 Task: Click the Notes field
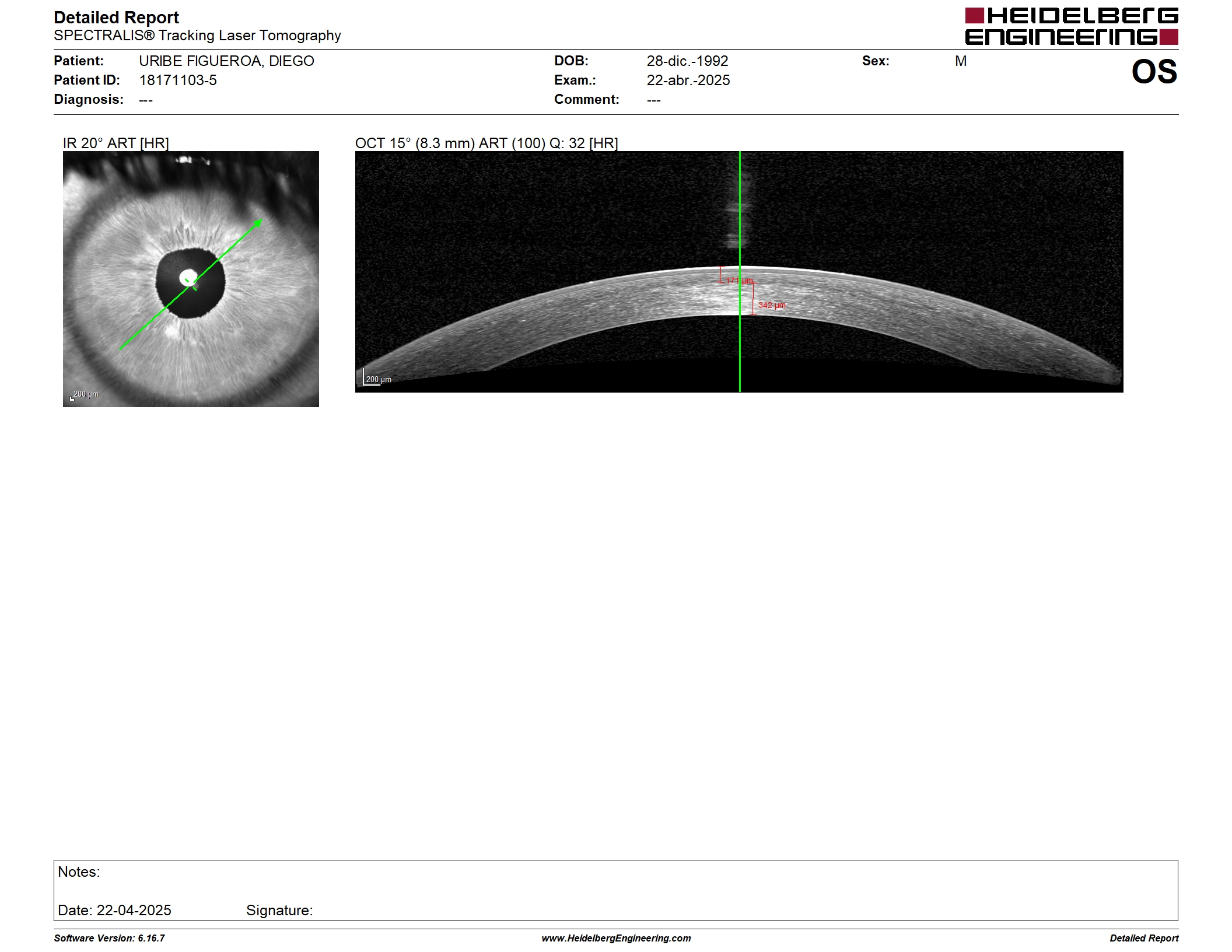[616, 890]
